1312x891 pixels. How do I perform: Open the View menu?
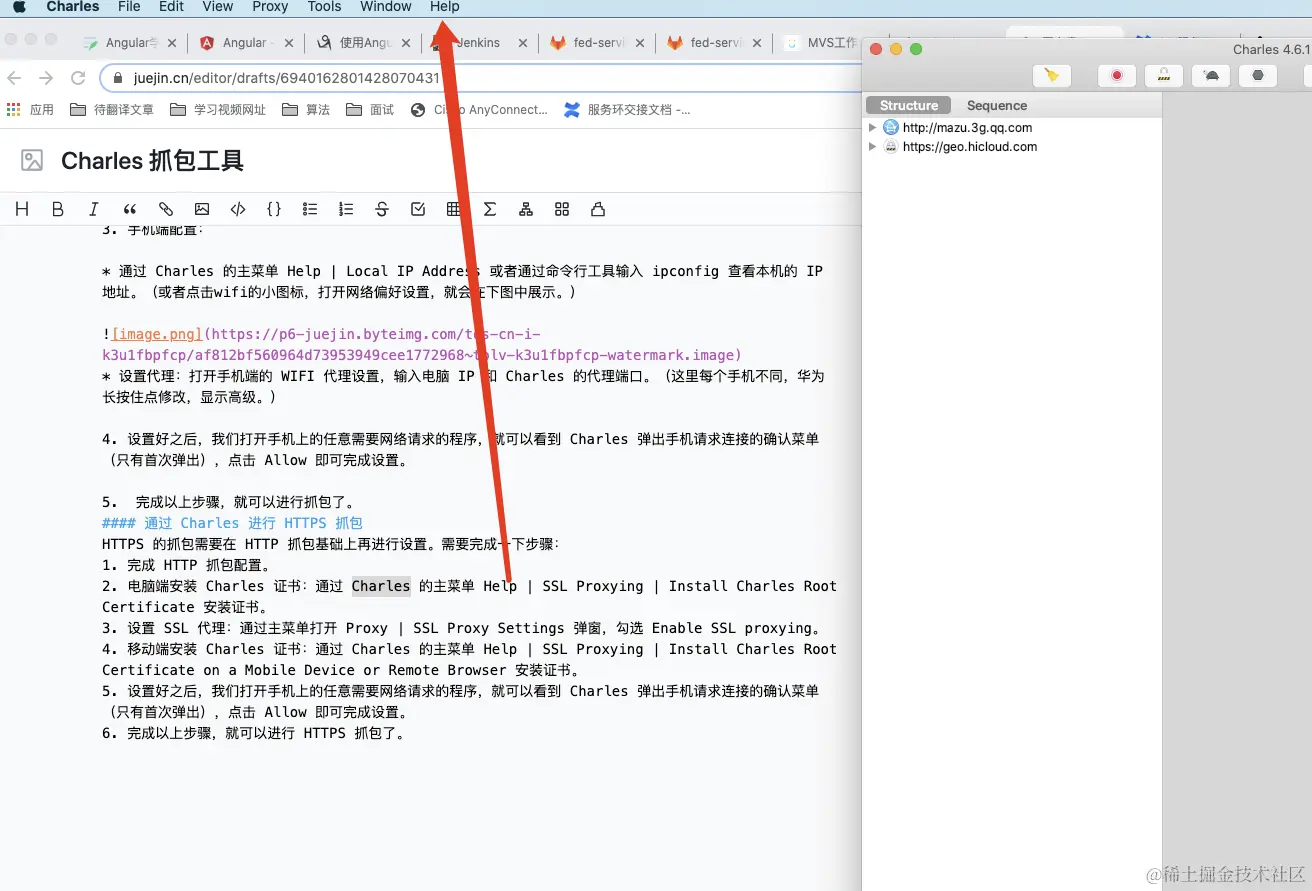tap(217, 7)
